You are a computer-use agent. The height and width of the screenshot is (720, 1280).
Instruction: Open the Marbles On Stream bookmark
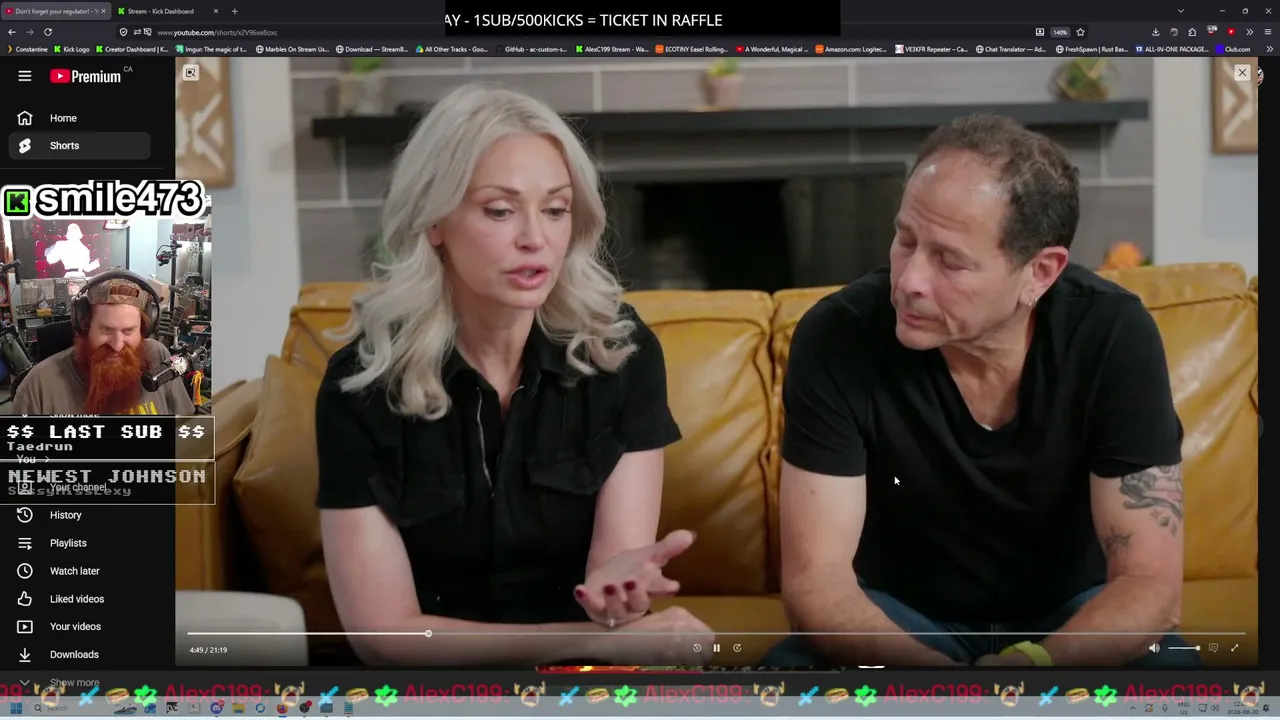[292, 49]
